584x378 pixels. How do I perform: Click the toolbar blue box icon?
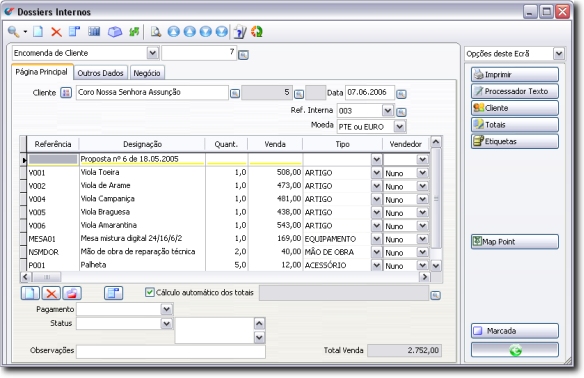tap(115, 32)
